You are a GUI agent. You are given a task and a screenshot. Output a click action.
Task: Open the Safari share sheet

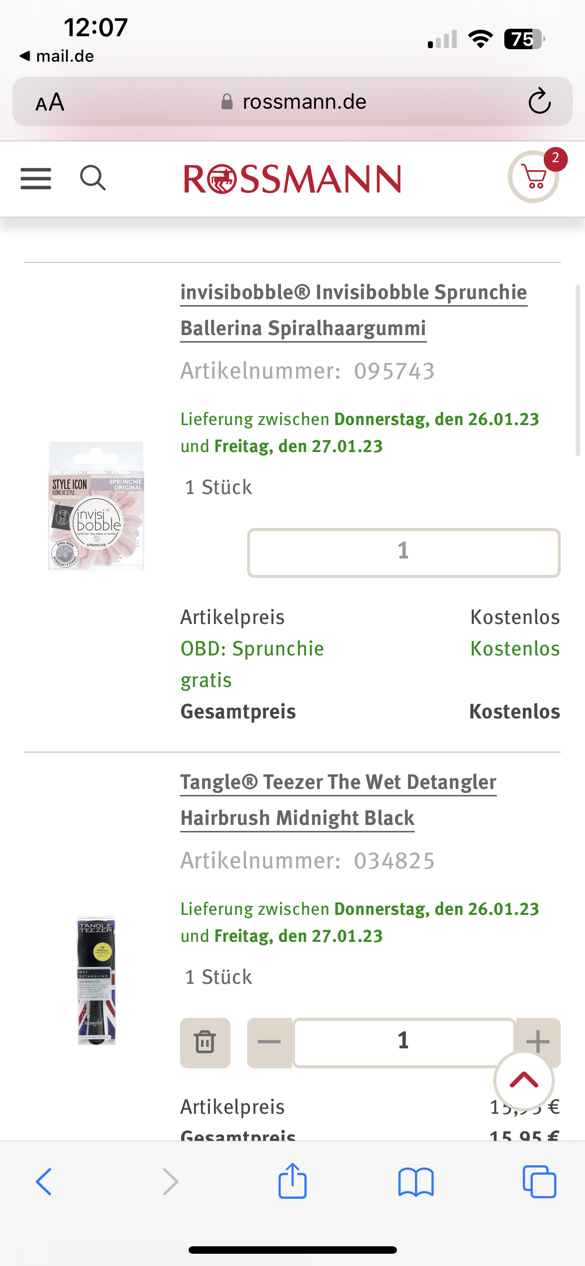click(x=292, y=1180)
